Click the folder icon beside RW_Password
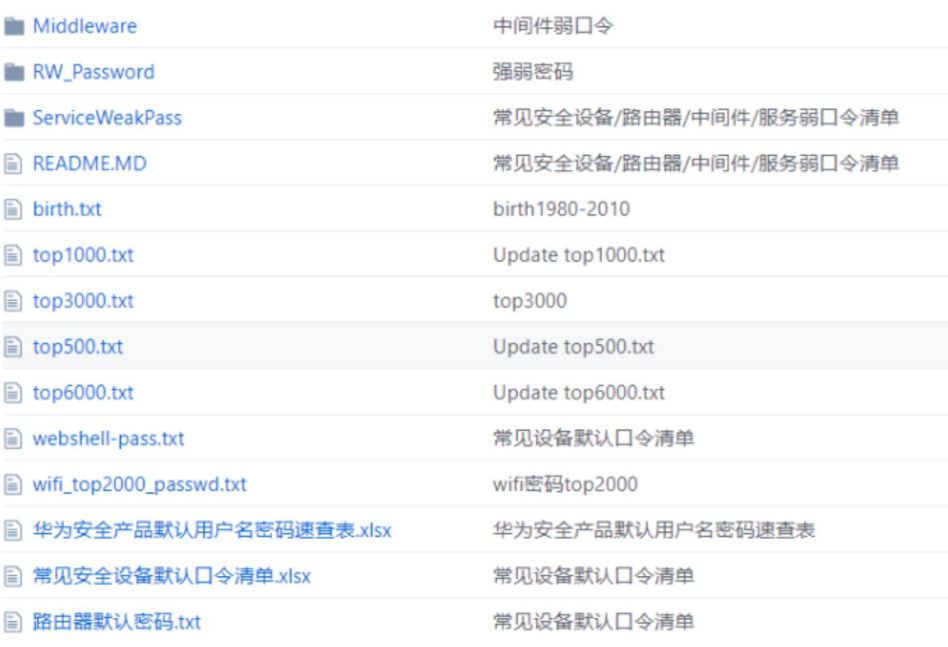This screenshot has height=647, width=948. 14,72
